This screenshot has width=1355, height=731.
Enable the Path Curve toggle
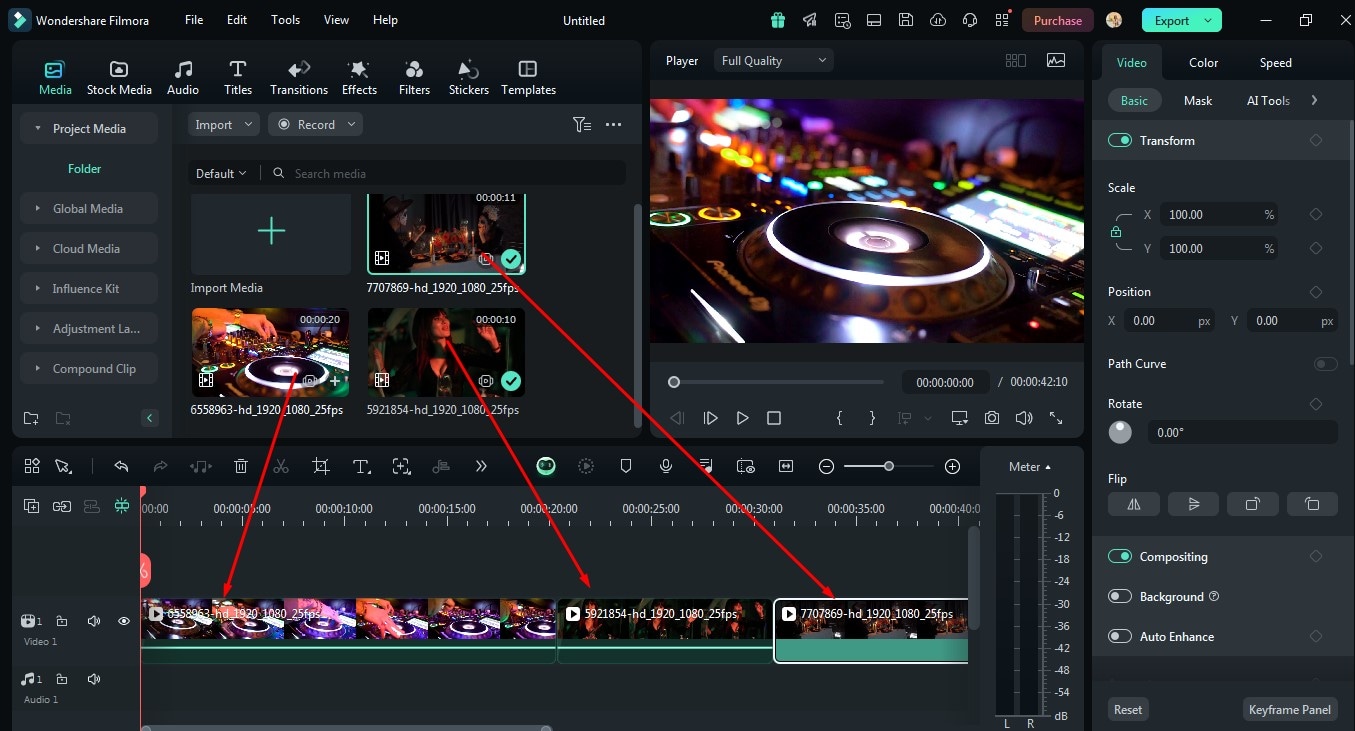pyautogui.click(x=1326, y=364)
